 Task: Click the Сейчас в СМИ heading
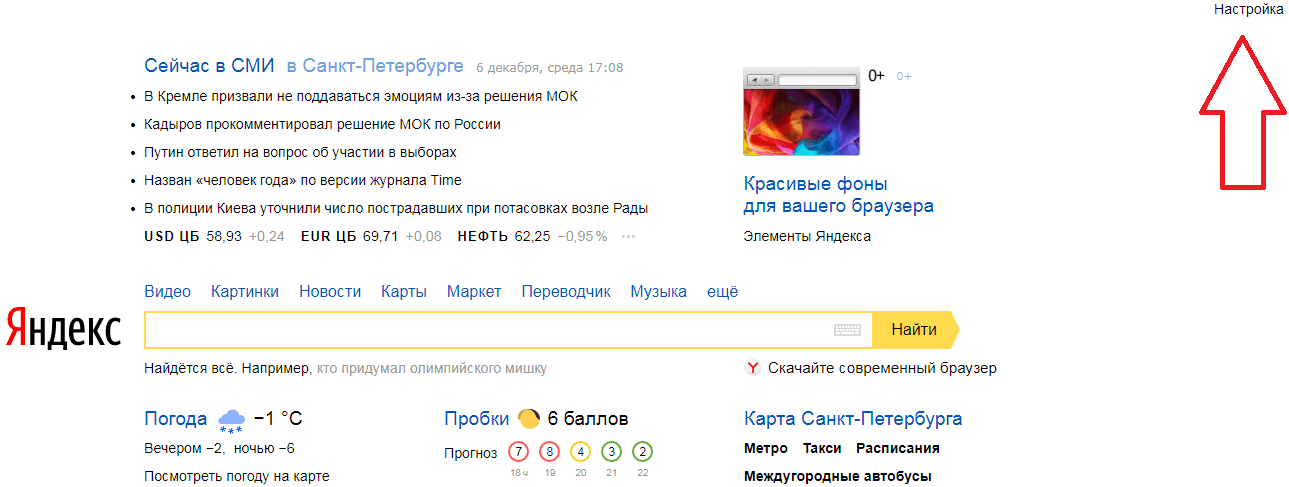pyautogui.click(x=209, y=66)
